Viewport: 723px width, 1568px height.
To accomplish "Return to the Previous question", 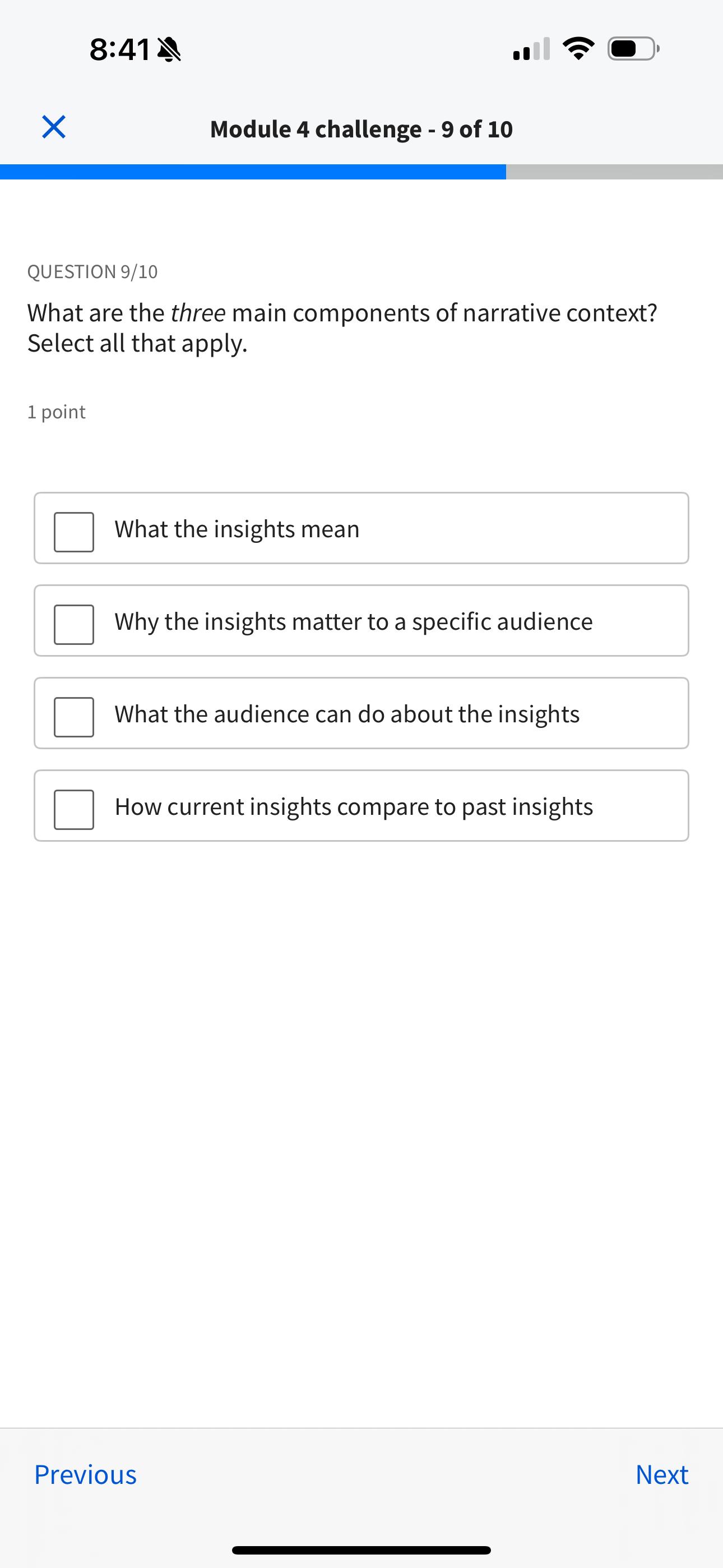I will pos(85,1475).
